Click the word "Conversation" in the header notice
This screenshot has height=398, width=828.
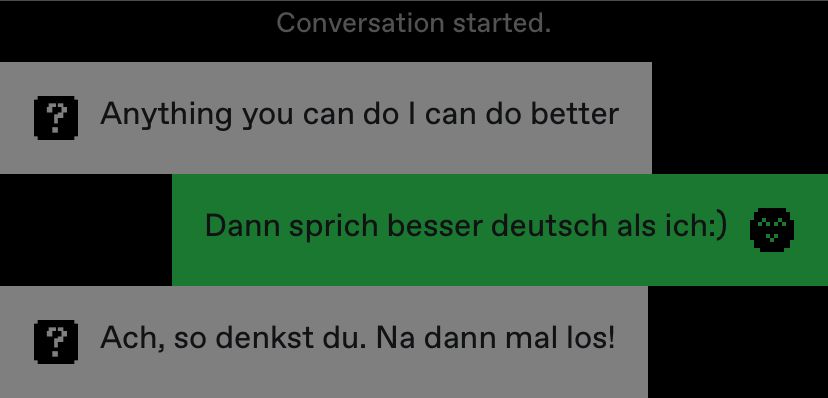[x=361, y=23]
